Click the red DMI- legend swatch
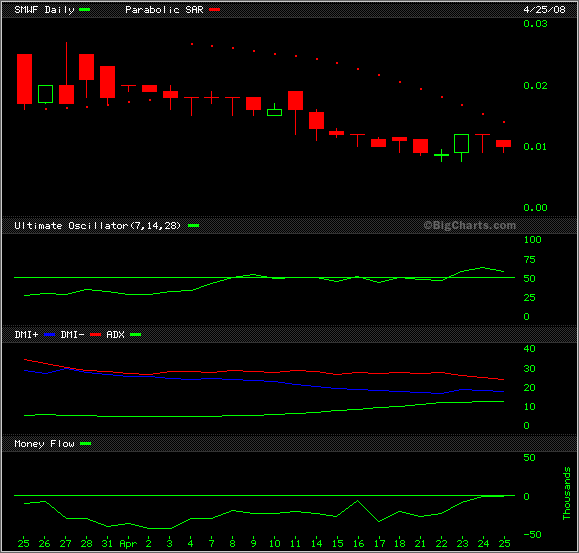The height and width of the screenshot is (553, 579). tap(95, 335)
